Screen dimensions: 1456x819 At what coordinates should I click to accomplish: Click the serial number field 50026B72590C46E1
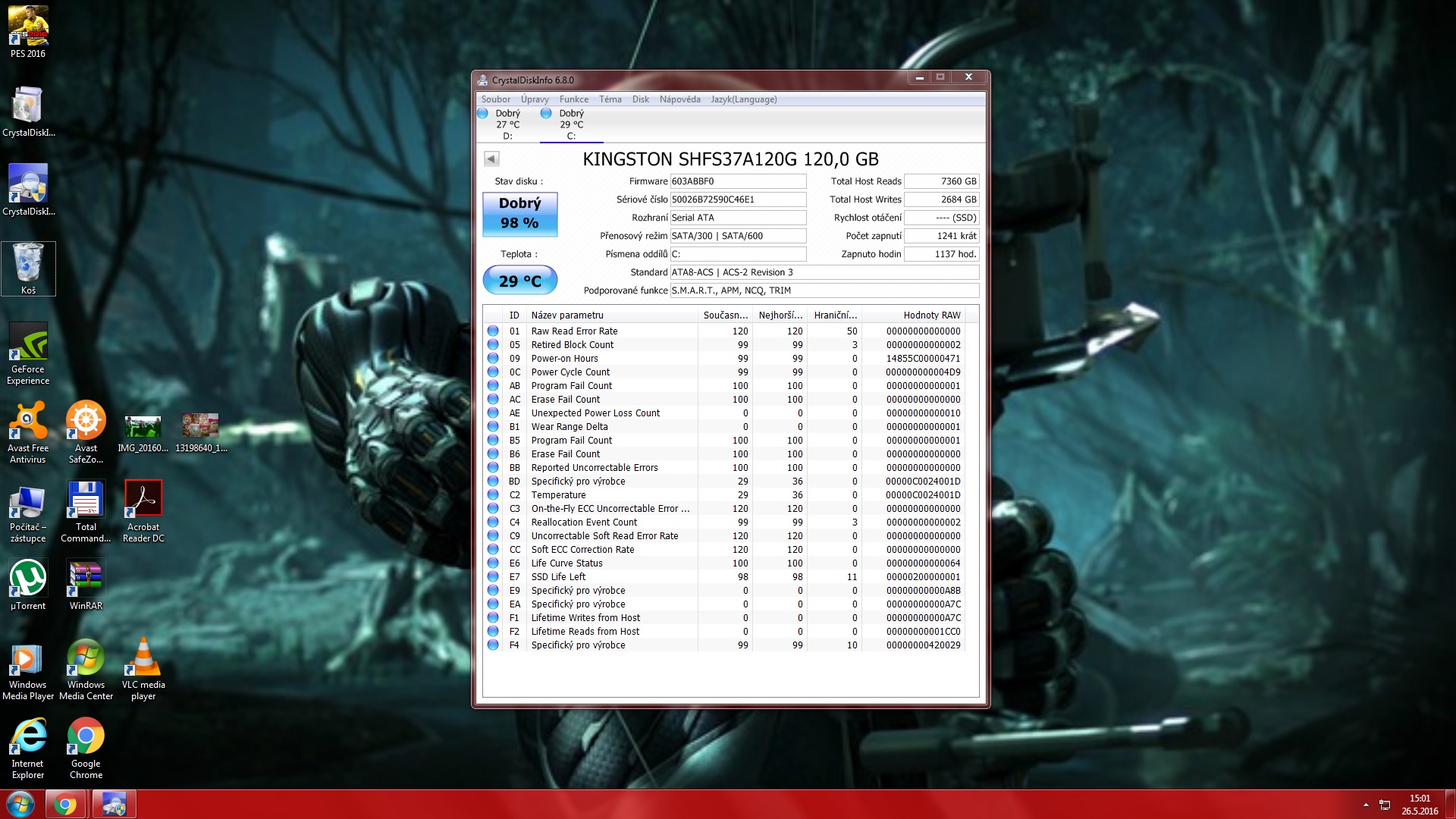(738, 199)
